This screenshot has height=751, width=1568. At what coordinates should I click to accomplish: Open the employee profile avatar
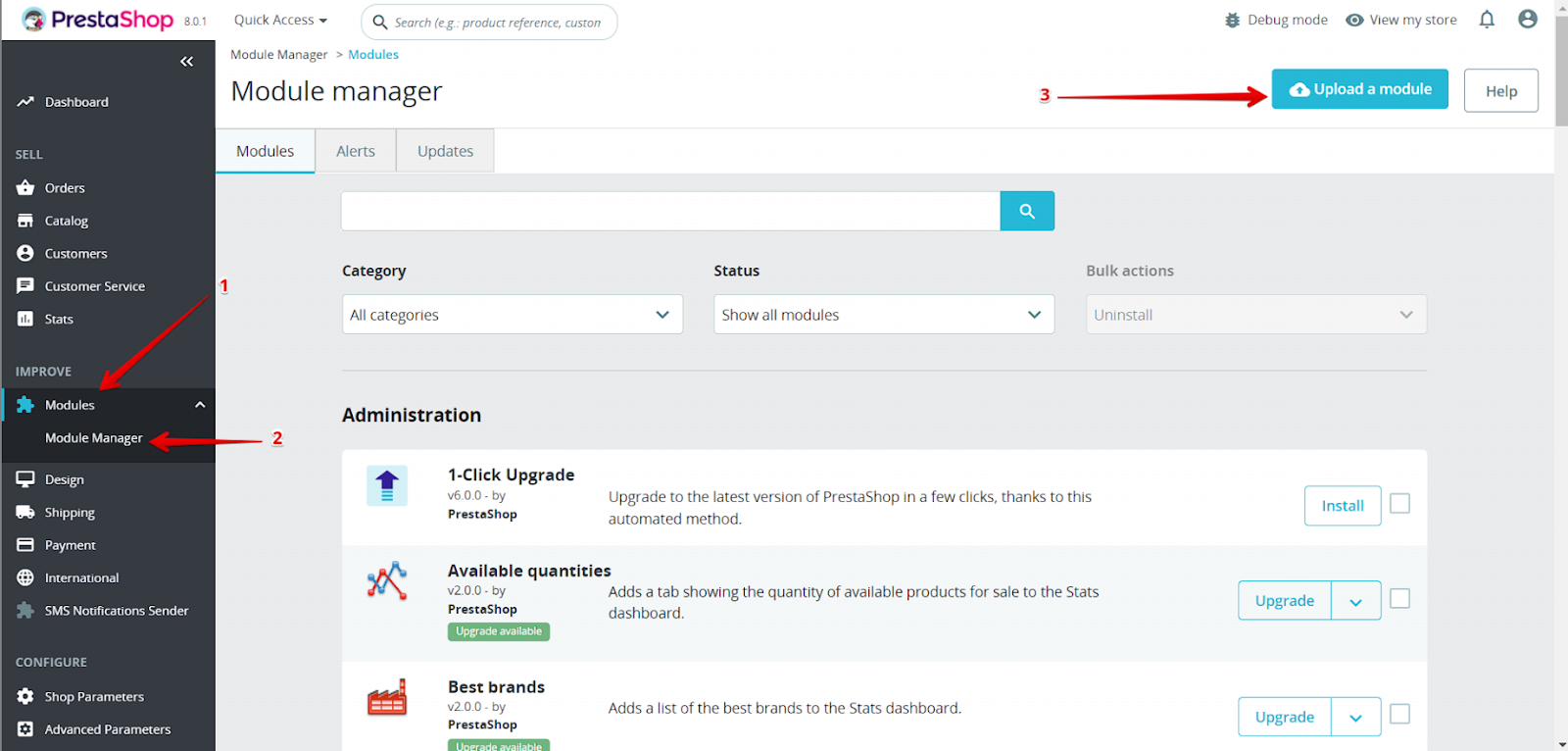pyautogui.click(x=1527, y=19)
